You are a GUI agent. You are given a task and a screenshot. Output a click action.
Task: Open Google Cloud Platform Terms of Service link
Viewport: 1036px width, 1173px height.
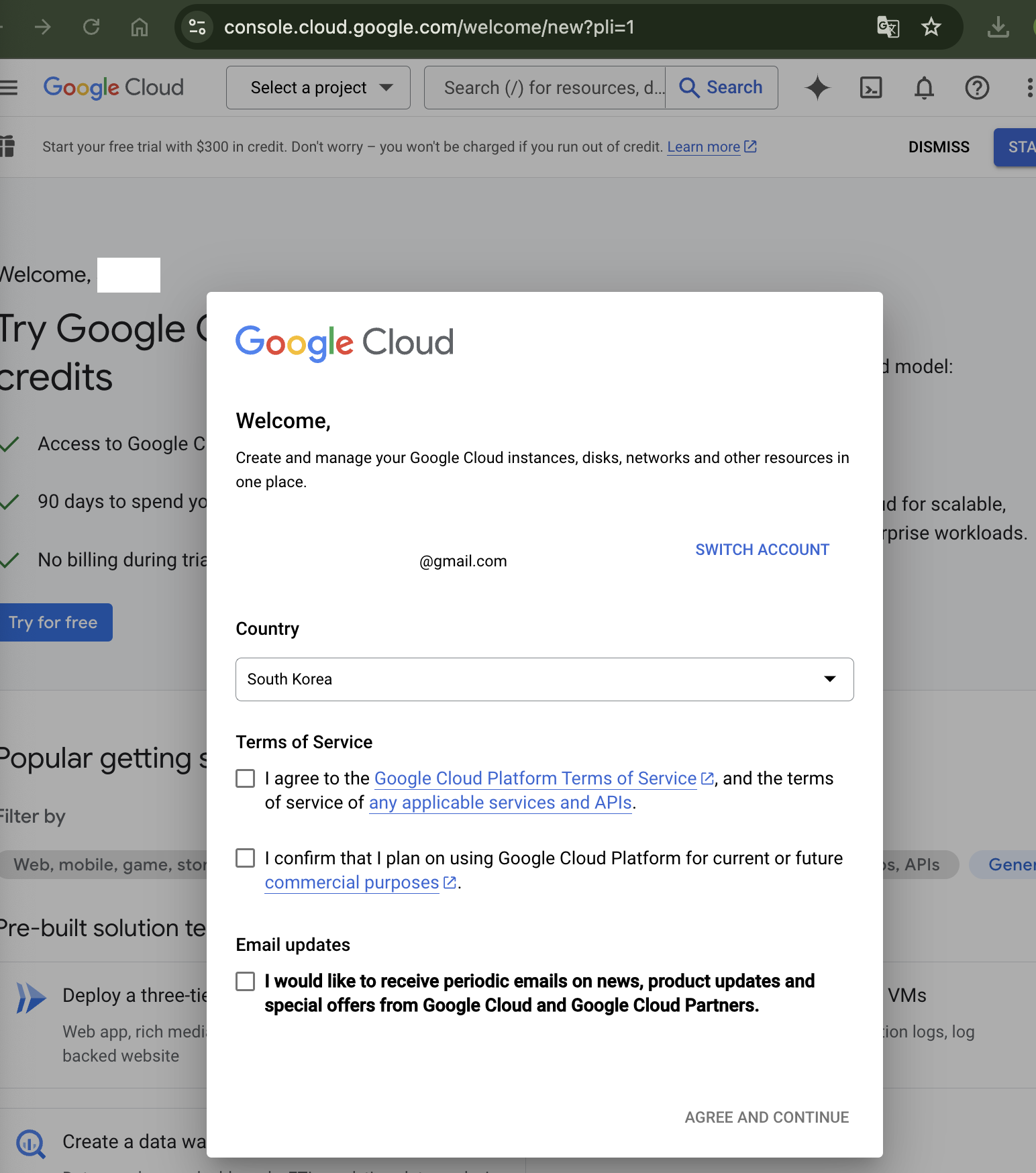tap(543, 778)
